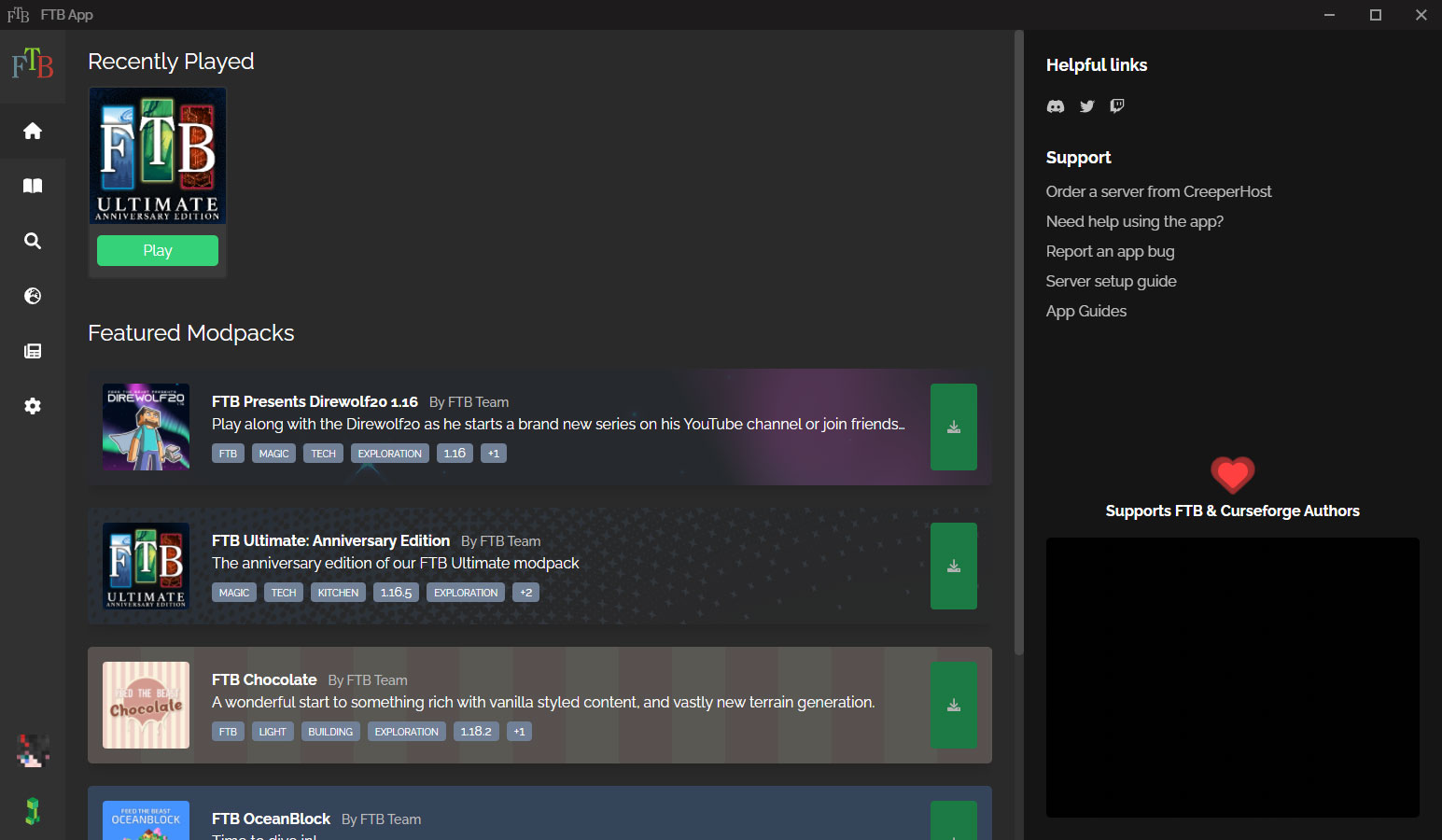This screenshot has width=1442, height=840.
Task: Click 'Need help using the app?' link
Action: pos(1134,221)
